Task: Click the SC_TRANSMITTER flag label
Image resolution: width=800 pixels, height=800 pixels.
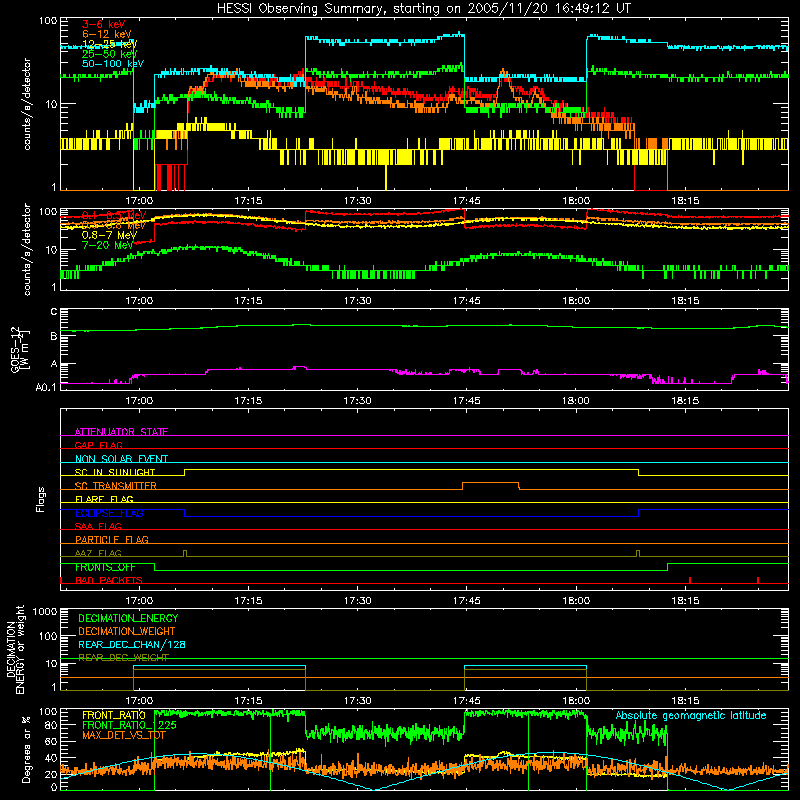Action: coord(115,485)
